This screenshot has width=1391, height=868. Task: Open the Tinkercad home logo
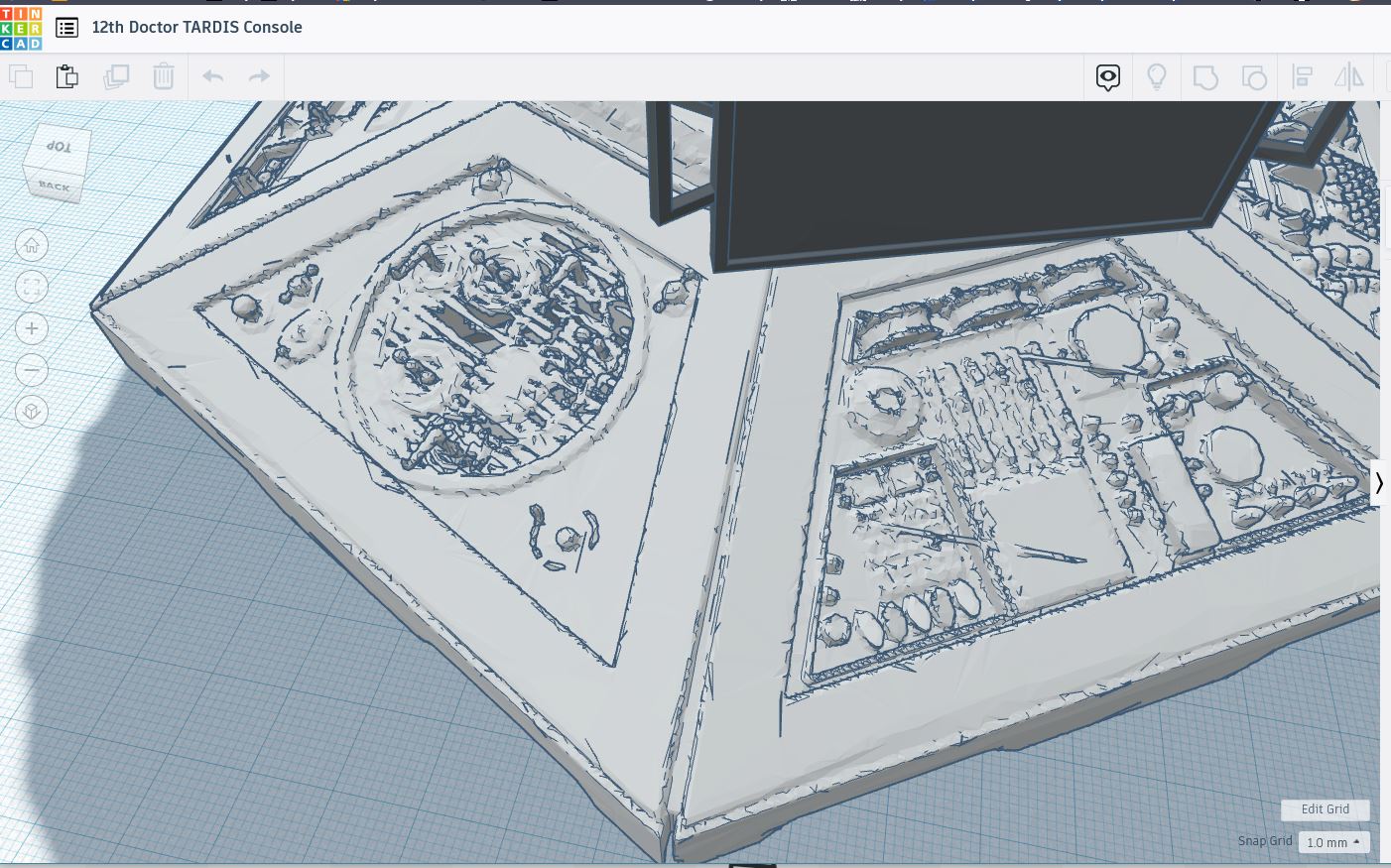point(21,28)
